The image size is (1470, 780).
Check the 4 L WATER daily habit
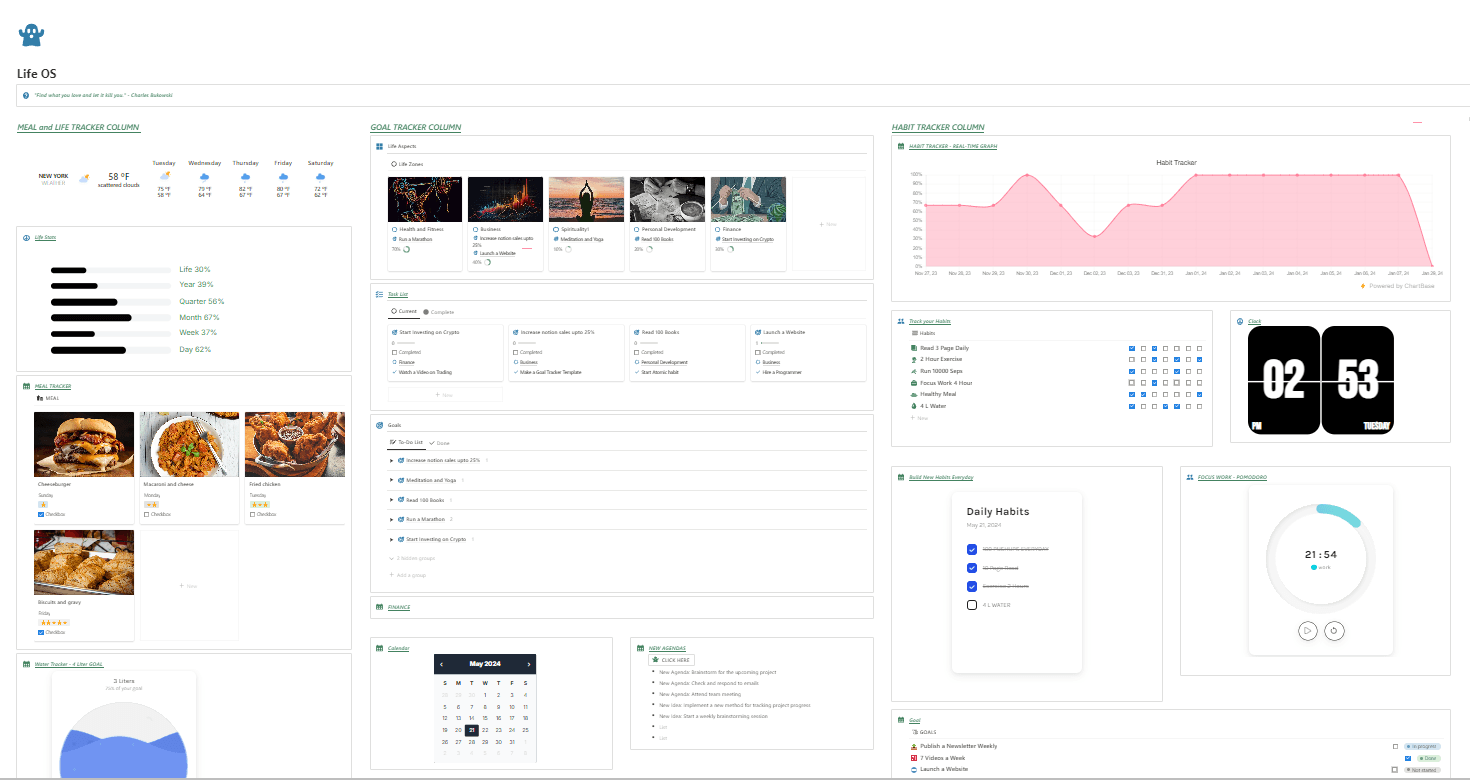tap(972, 605)
